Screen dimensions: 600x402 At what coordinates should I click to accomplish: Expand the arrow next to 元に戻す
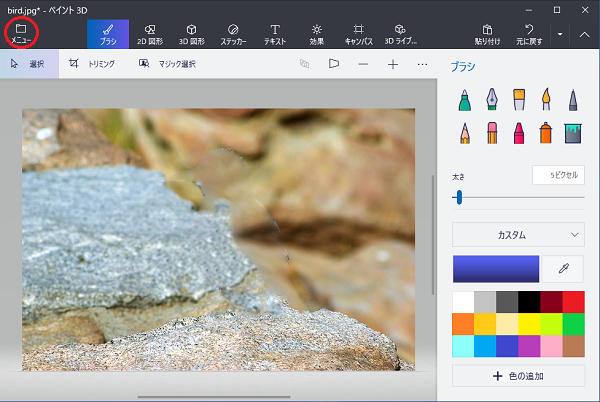(560, 34)
